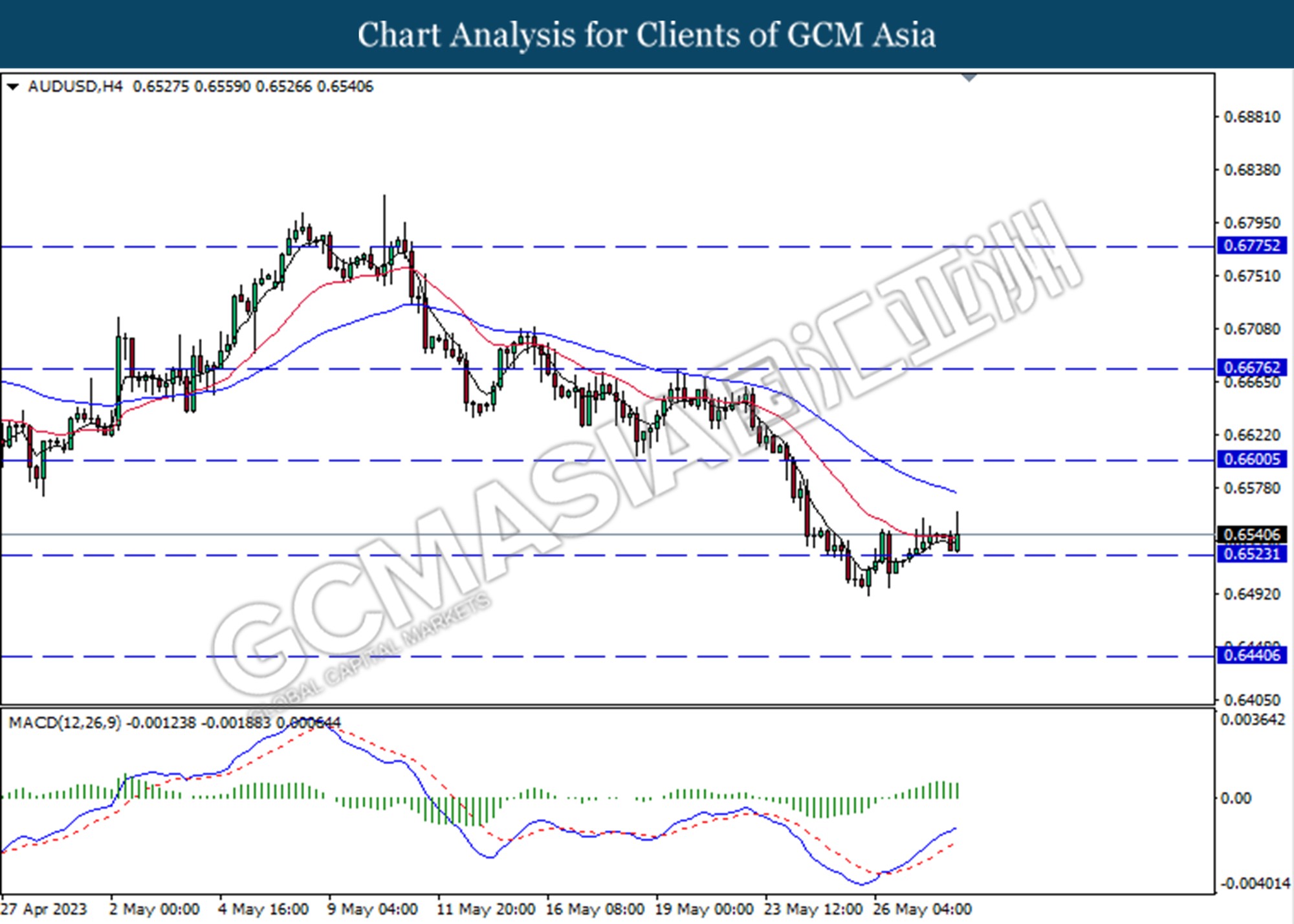Click the blue MACD line's lowest trough near 26 May

point(862,883)
